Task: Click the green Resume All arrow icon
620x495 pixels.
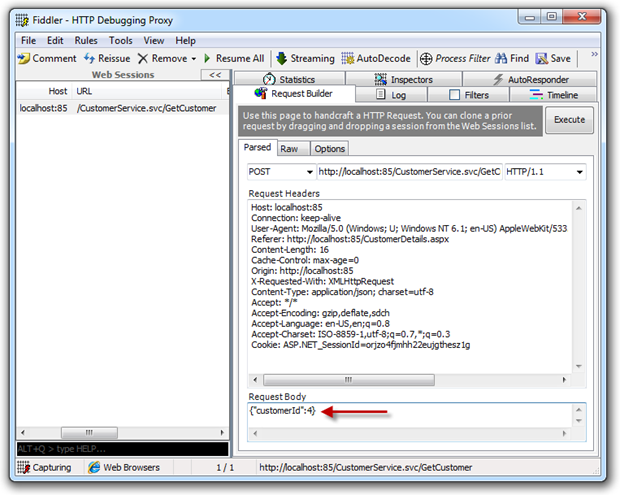Action: click(x=207, y=59)
